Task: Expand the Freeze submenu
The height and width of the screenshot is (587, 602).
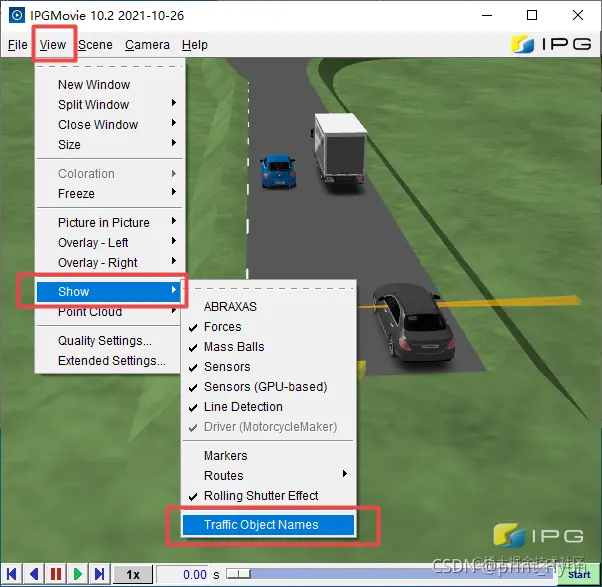Action: click(109, 193)
